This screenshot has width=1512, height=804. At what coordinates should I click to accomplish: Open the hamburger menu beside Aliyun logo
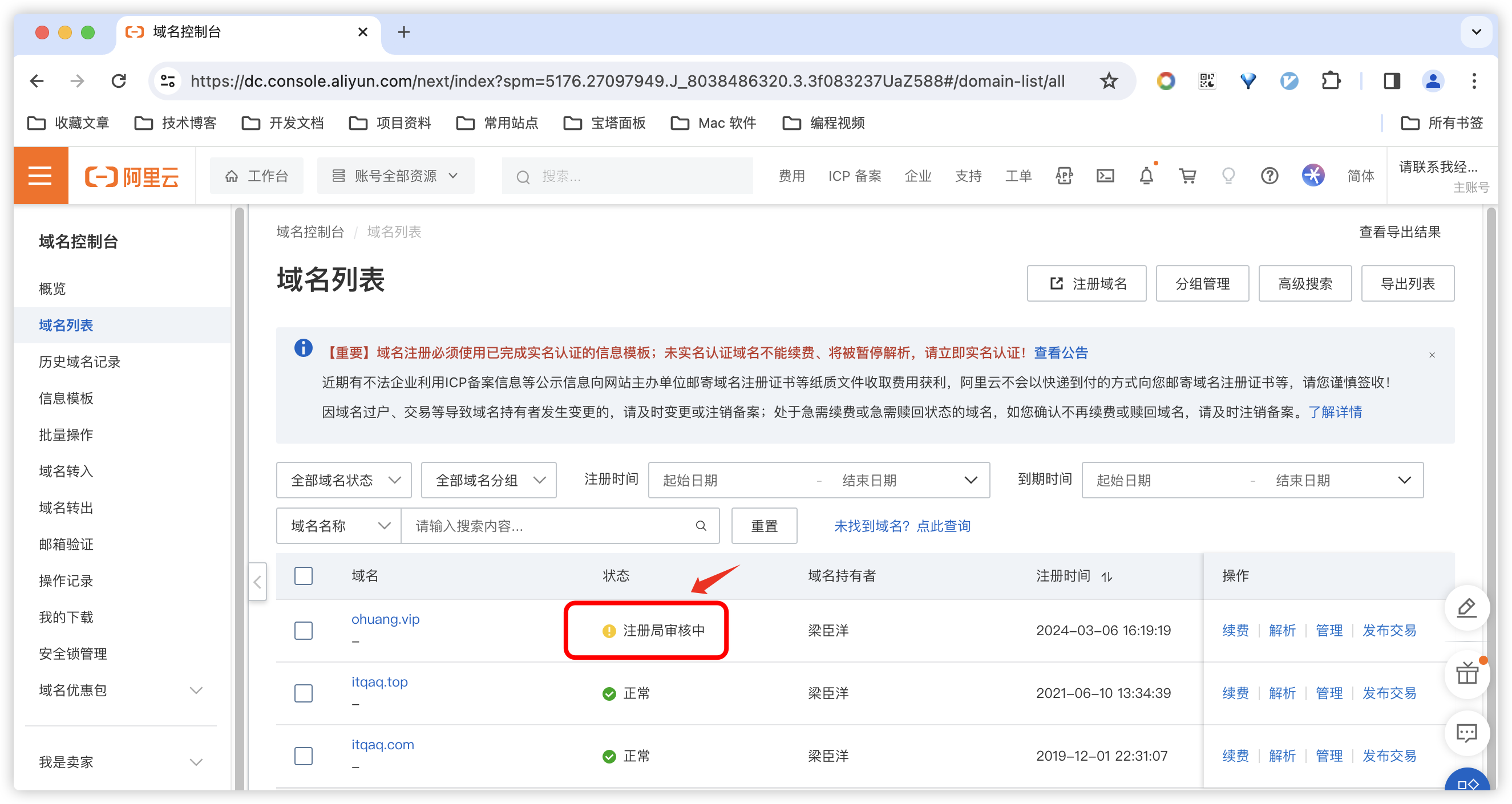tap(41, 176)
